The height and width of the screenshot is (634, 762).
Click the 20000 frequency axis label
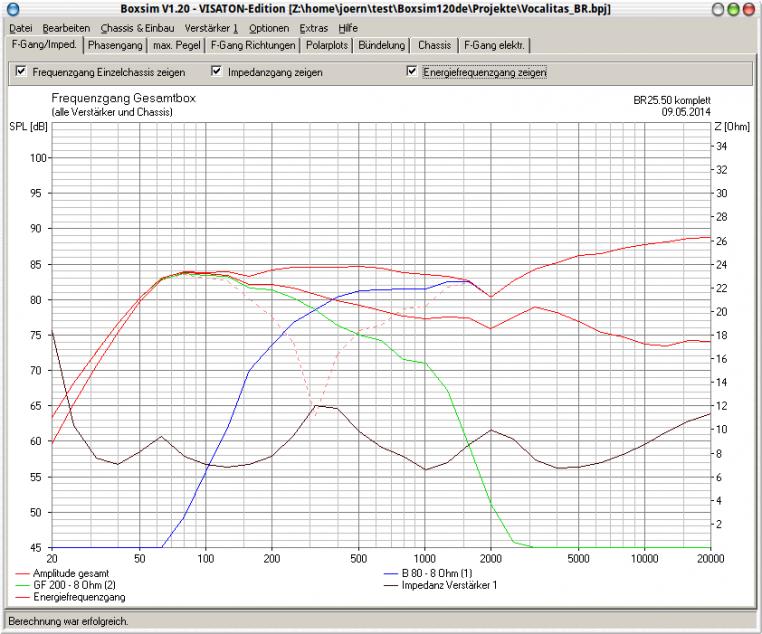(x=710, y=559)
